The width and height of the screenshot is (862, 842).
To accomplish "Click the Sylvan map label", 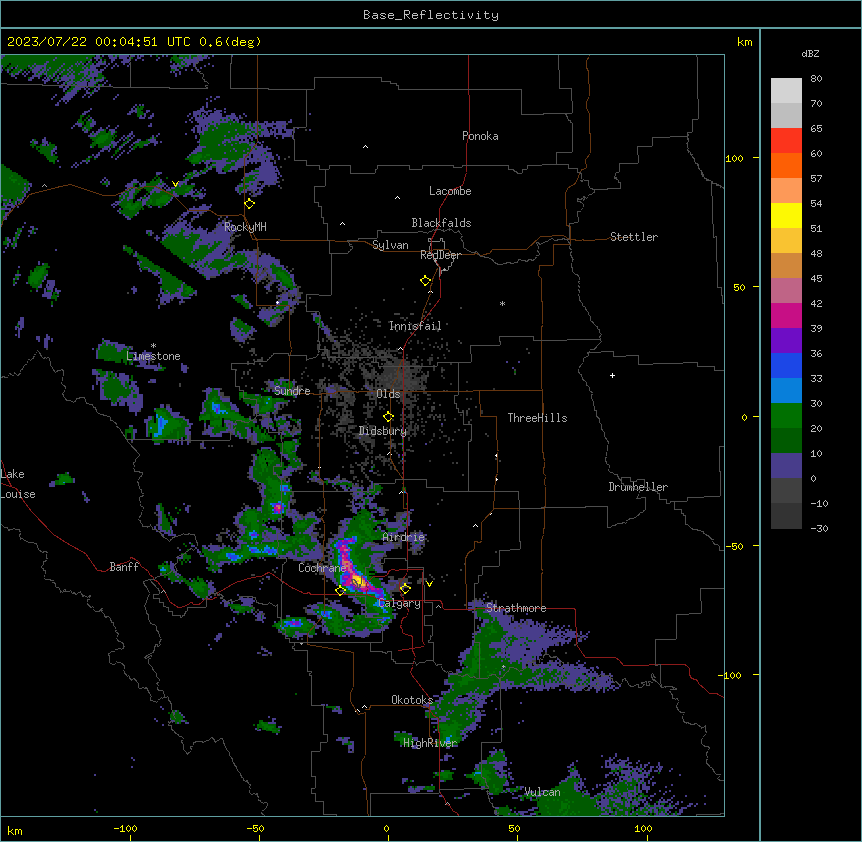I will tap(390, 245).
